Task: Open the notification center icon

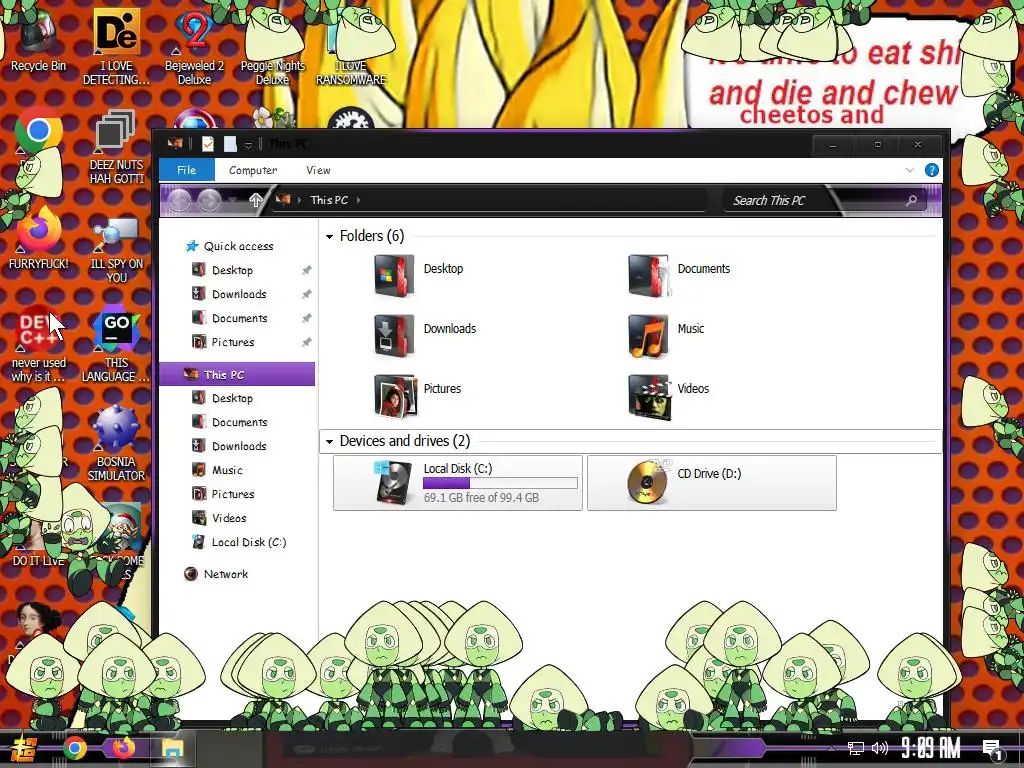Action: coord(993,749)
